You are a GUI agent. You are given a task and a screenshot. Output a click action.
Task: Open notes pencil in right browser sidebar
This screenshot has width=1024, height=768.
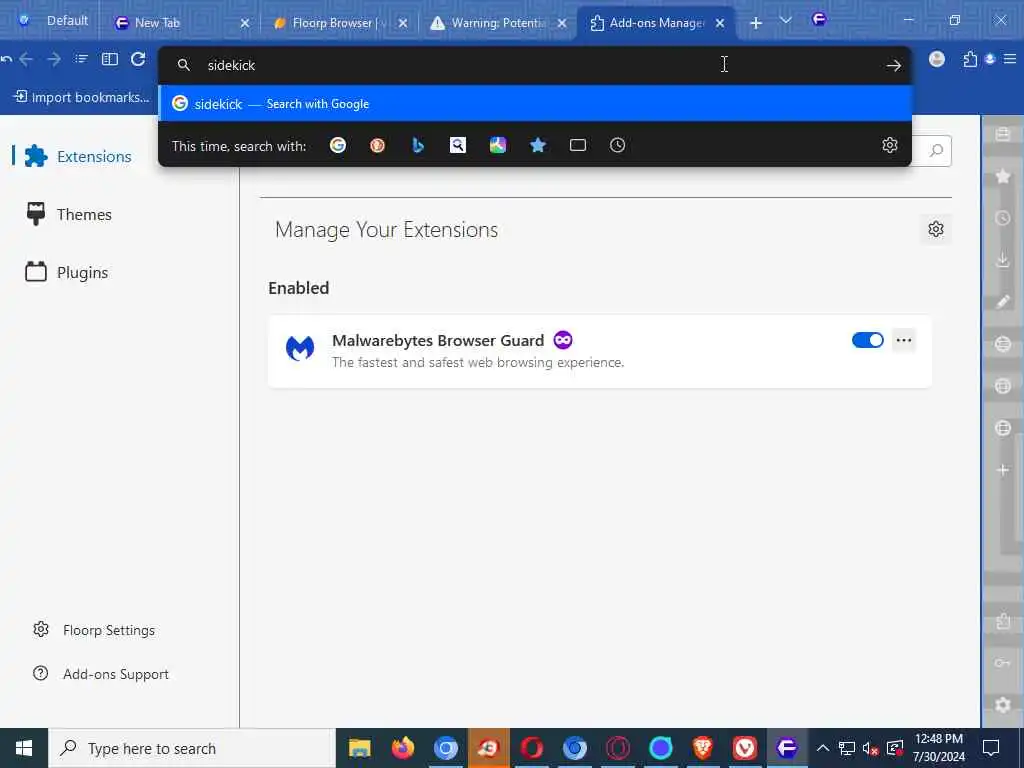coord(1003,302)
